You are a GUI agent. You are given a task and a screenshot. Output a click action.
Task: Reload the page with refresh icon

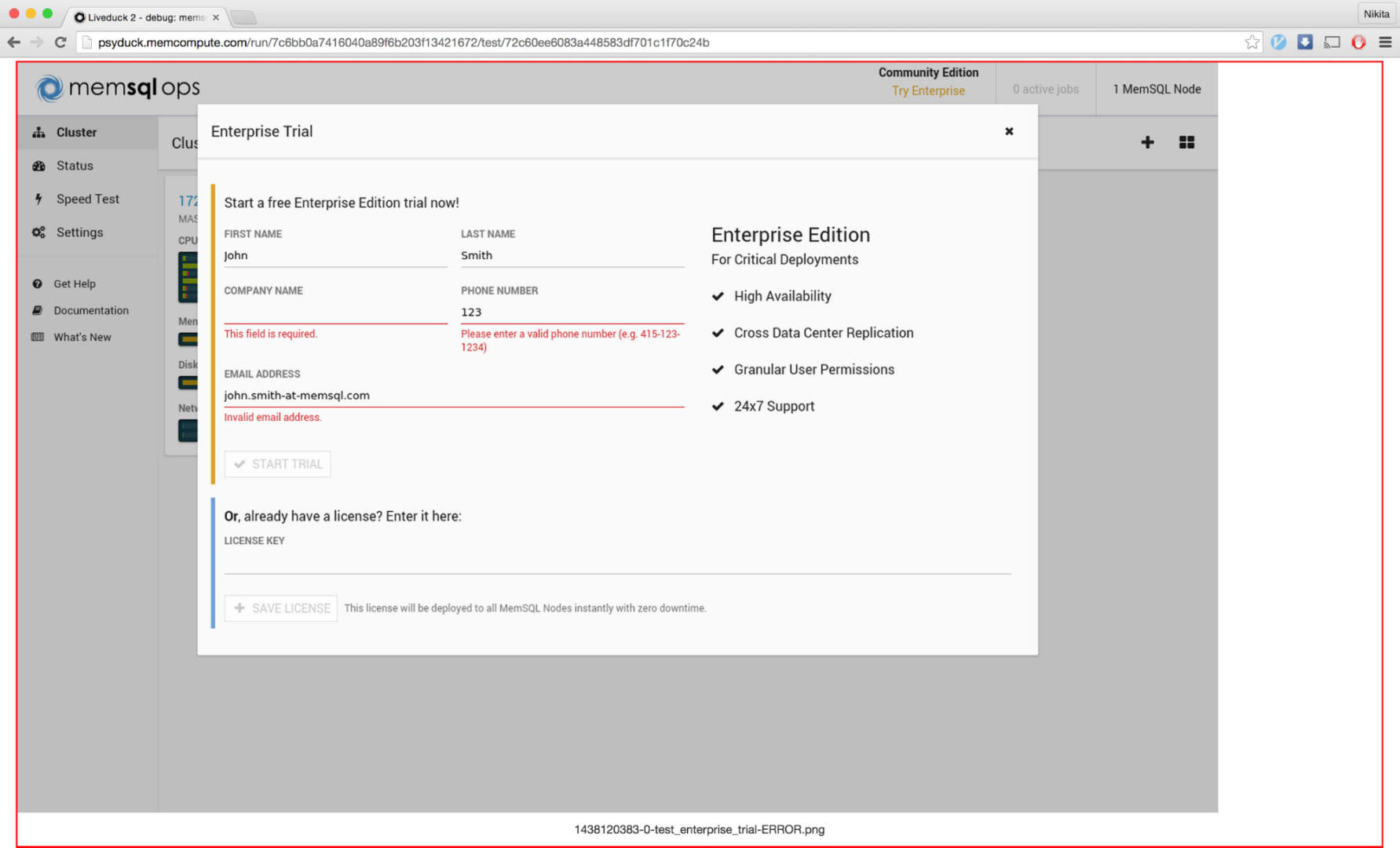(60, 42)
